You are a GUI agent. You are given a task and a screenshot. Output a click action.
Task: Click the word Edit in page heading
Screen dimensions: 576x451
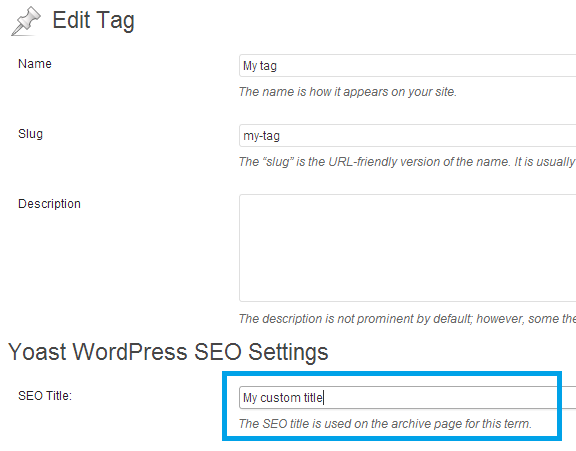[x=71, y=20]
